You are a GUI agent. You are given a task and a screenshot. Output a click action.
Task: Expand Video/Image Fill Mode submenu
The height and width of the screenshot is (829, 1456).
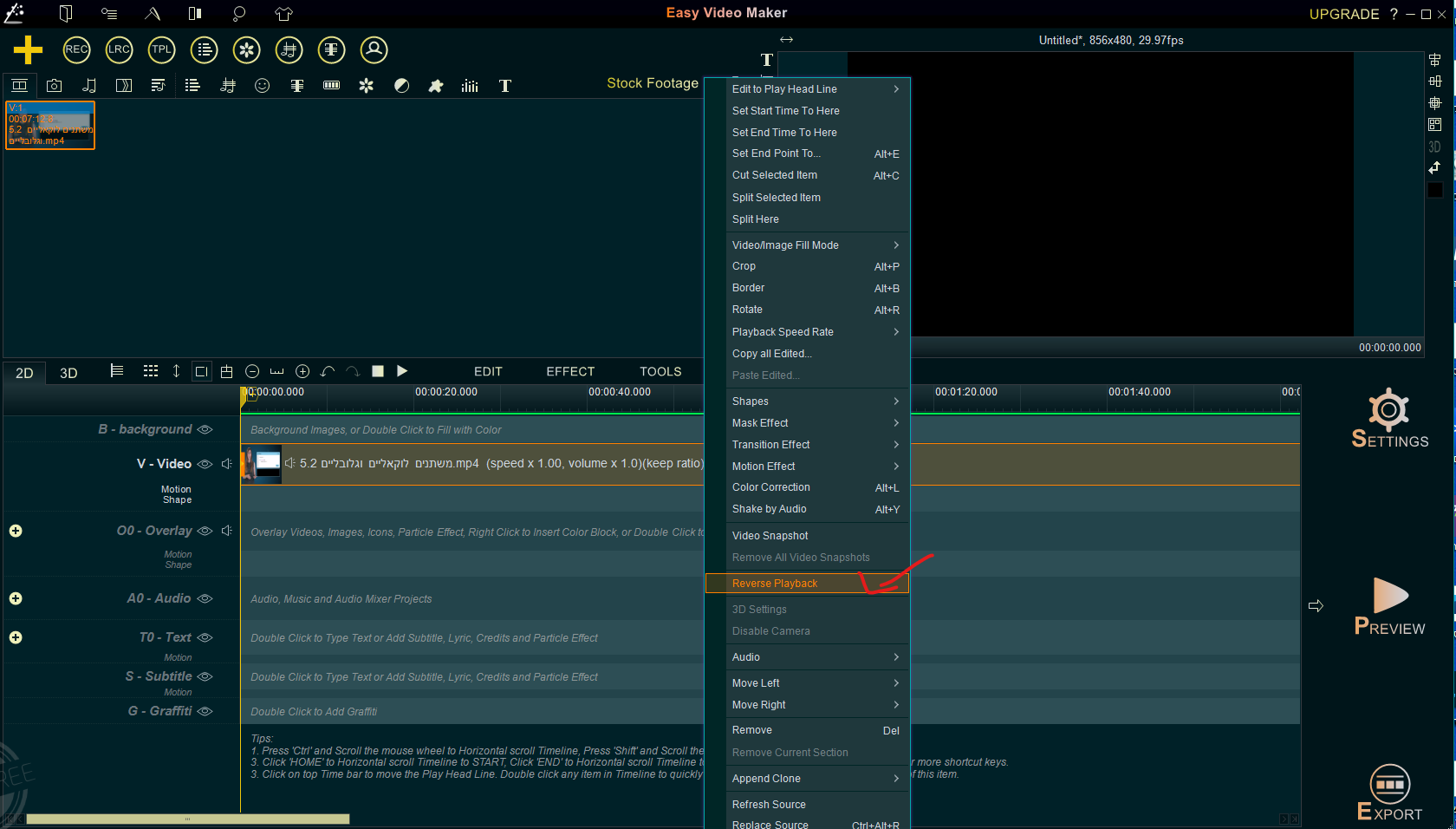(x=808, y=245)
